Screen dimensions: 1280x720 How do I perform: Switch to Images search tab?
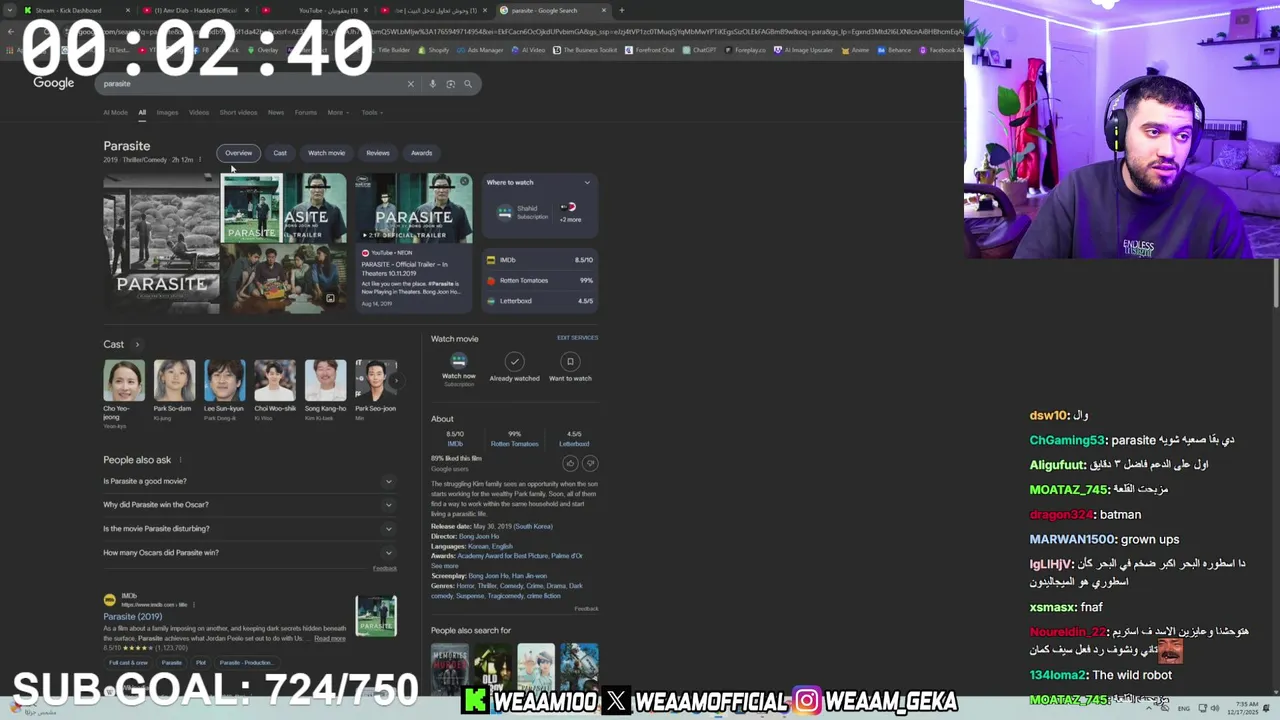[167, 112]
